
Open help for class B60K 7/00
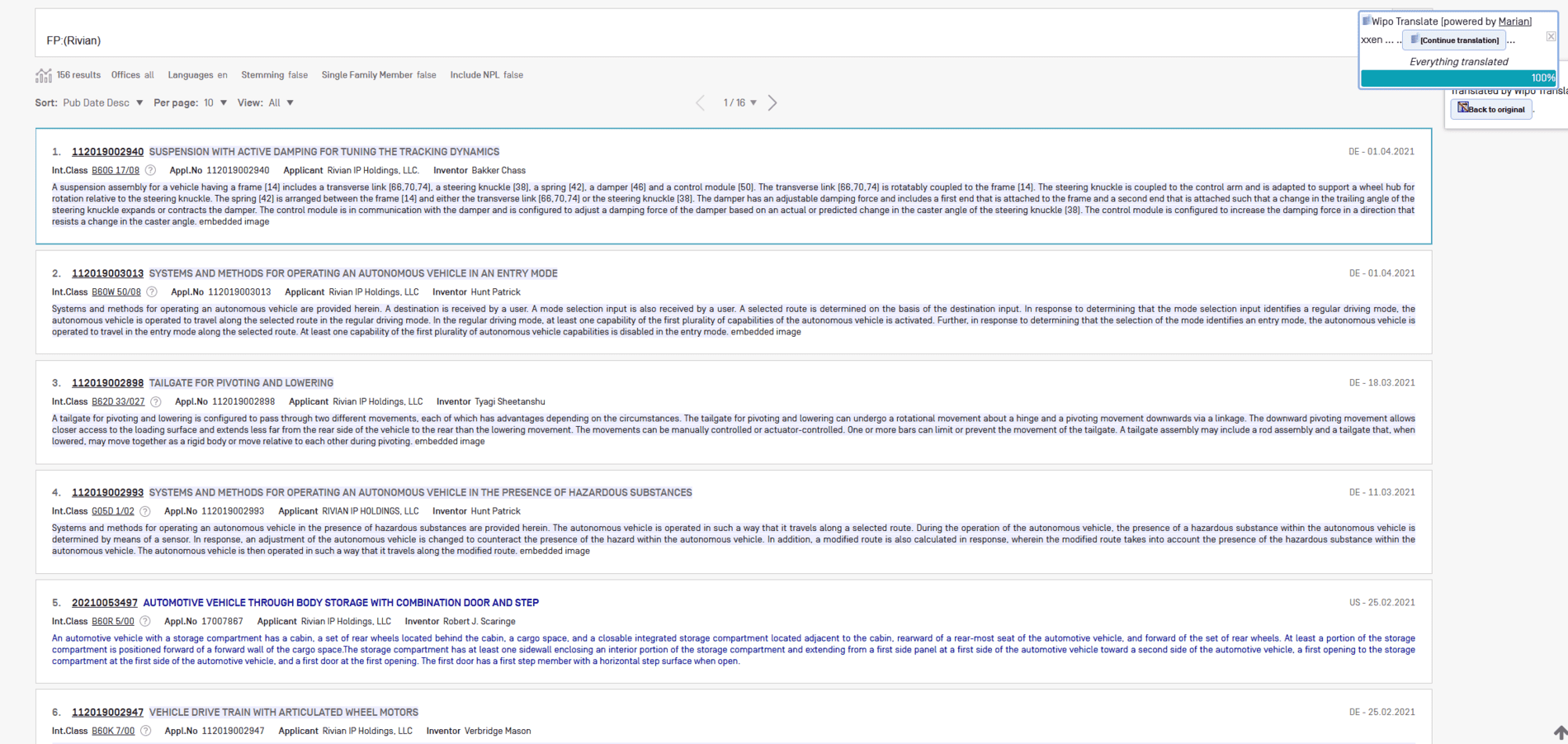coord(146,732)
